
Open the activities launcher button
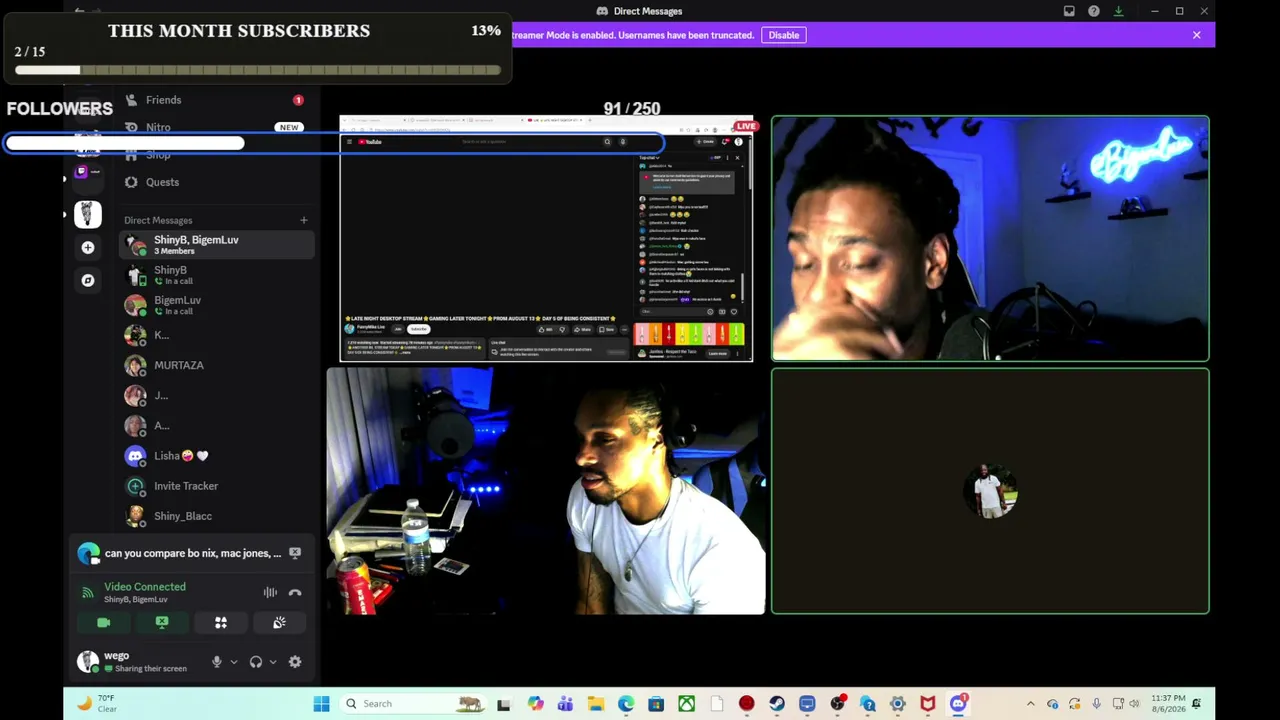coord(221,623)
